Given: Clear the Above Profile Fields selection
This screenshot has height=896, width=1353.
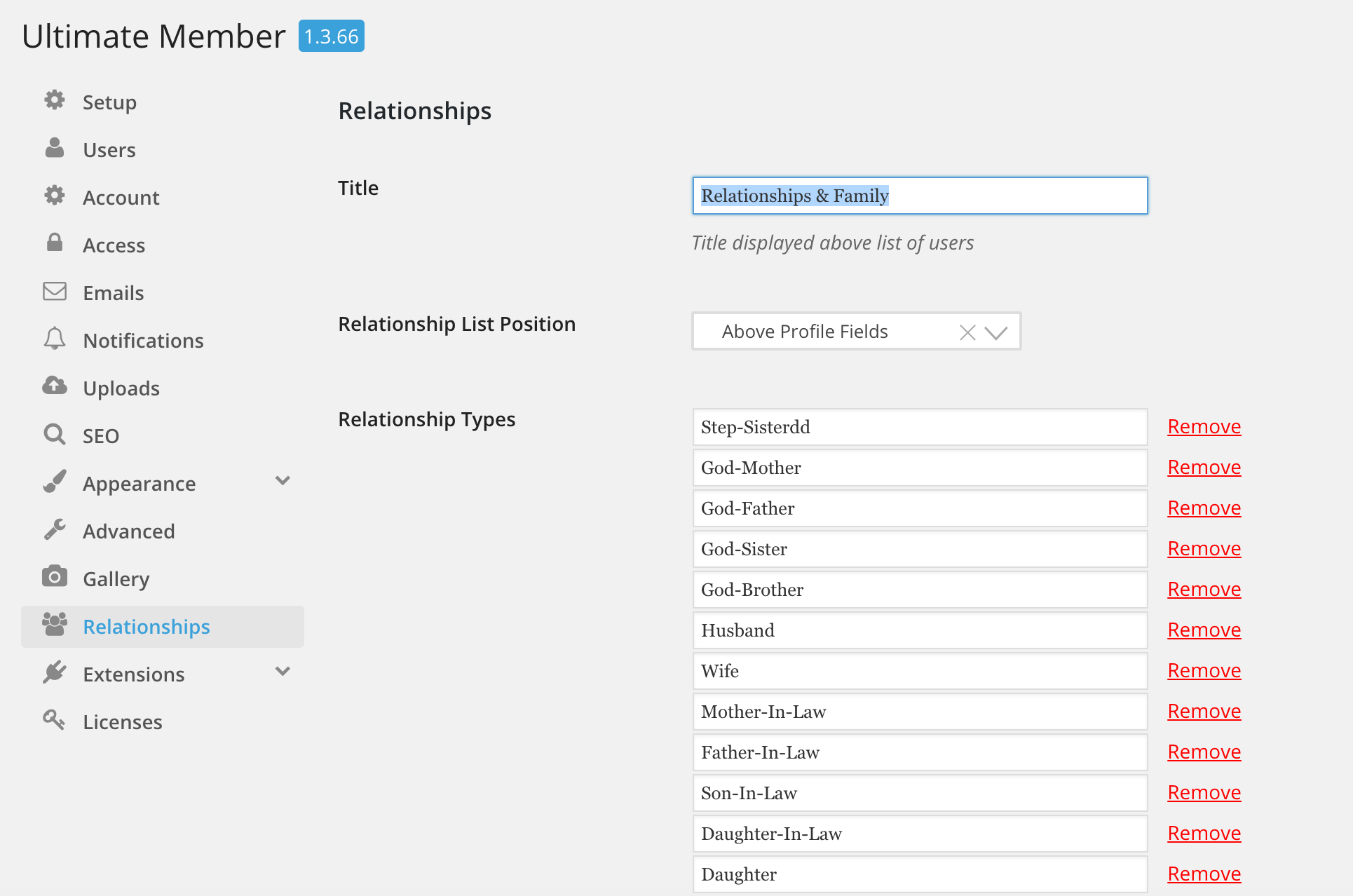Looking at the screenshot, I should click(967, 332).
